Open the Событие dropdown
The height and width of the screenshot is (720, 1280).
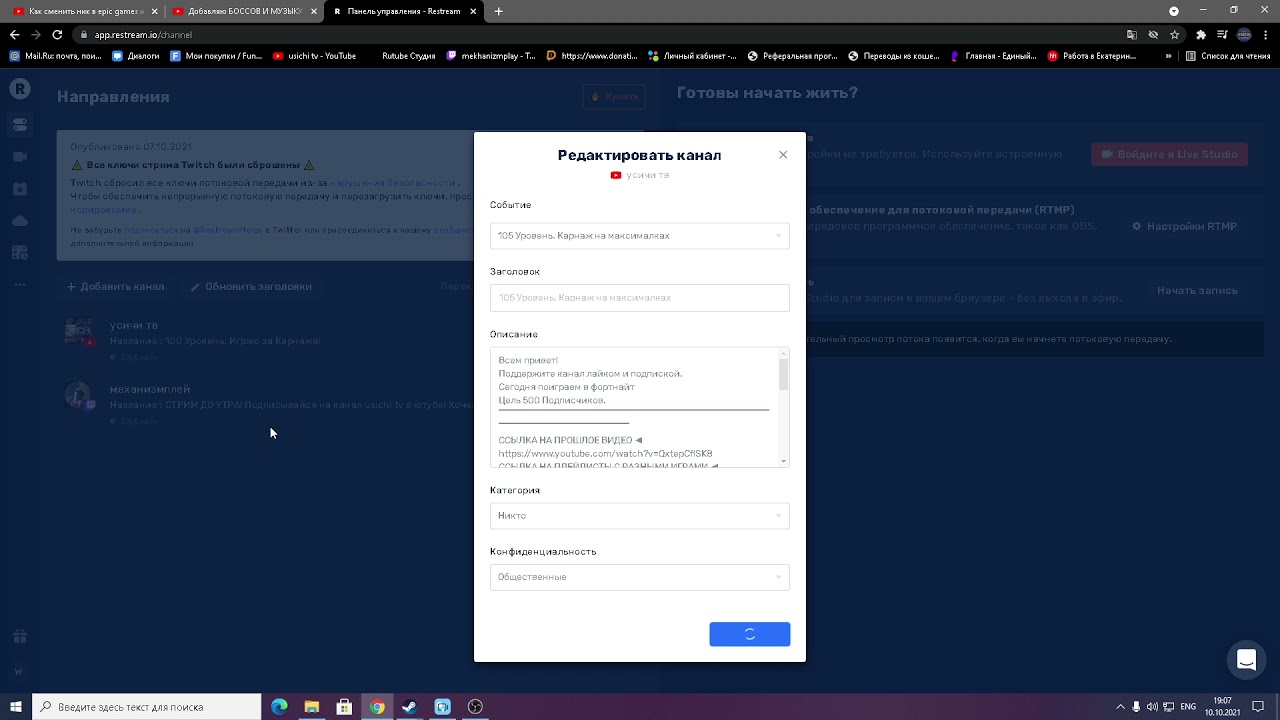(640, 236)
